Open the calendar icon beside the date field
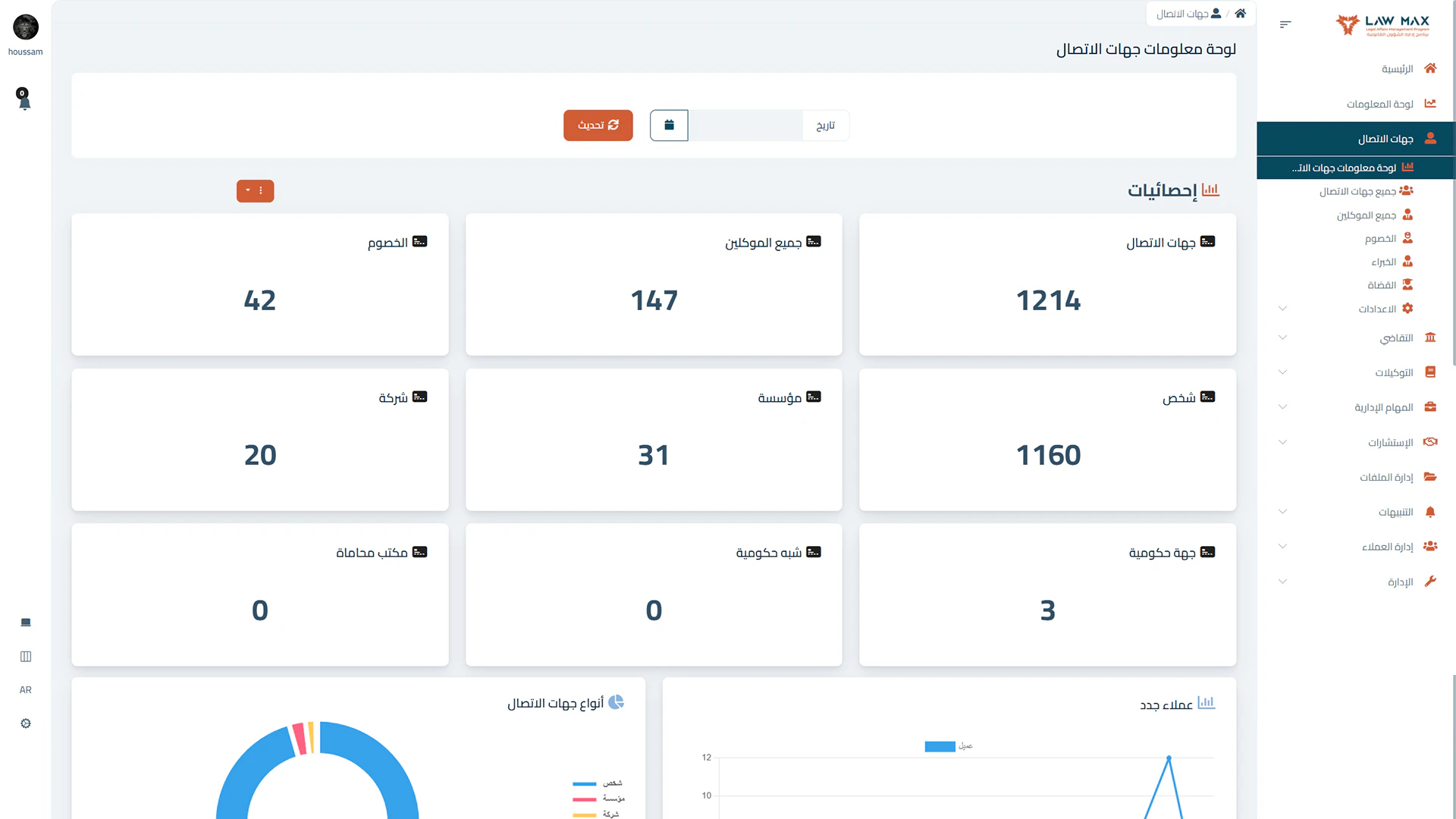 [668, 125]
